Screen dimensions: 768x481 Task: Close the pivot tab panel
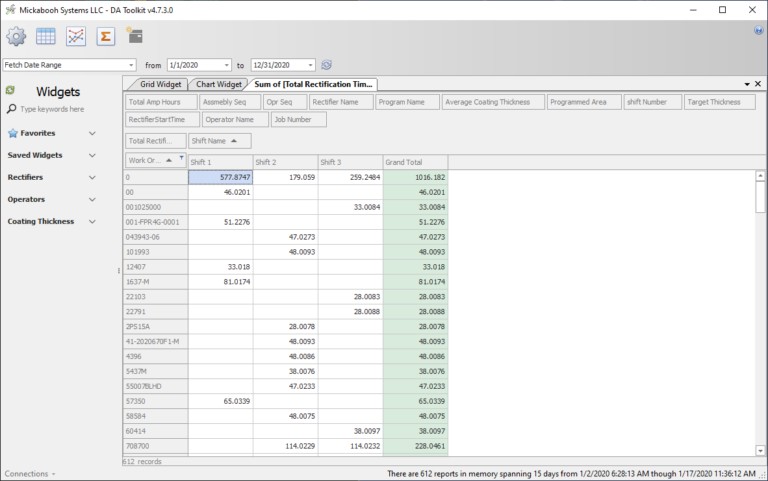758,84
